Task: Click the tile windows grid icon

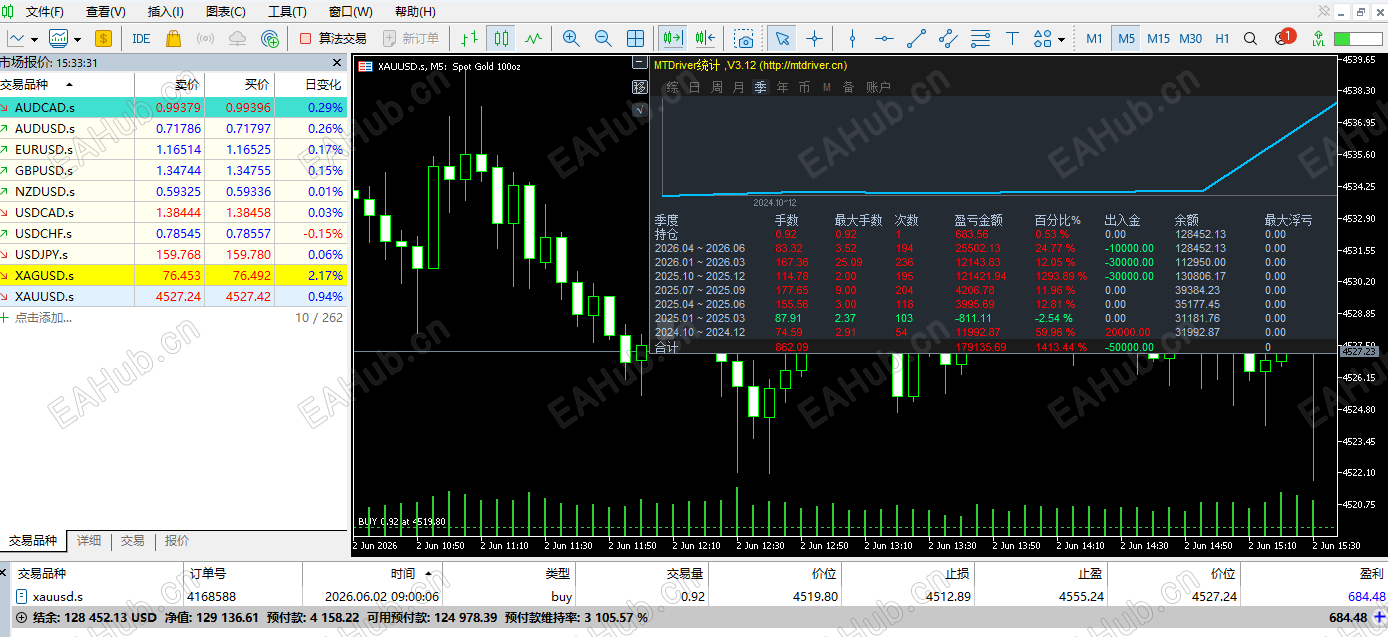Action: pyautogui.click(x=635, y=38)
